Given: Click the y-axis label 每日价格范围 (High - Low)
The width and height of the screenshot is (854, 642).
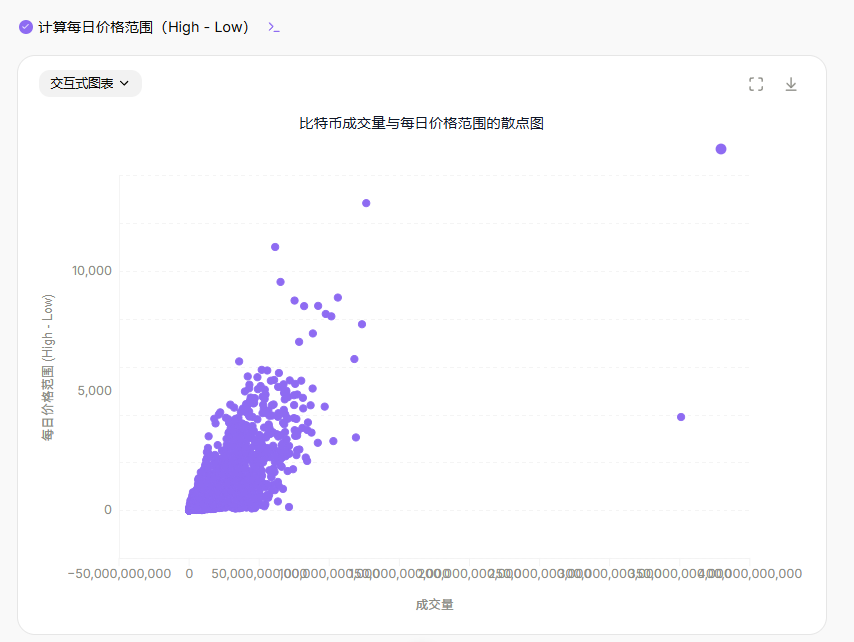Looking at the screenshot, I should pyautogui.click(x=48, y=368).
